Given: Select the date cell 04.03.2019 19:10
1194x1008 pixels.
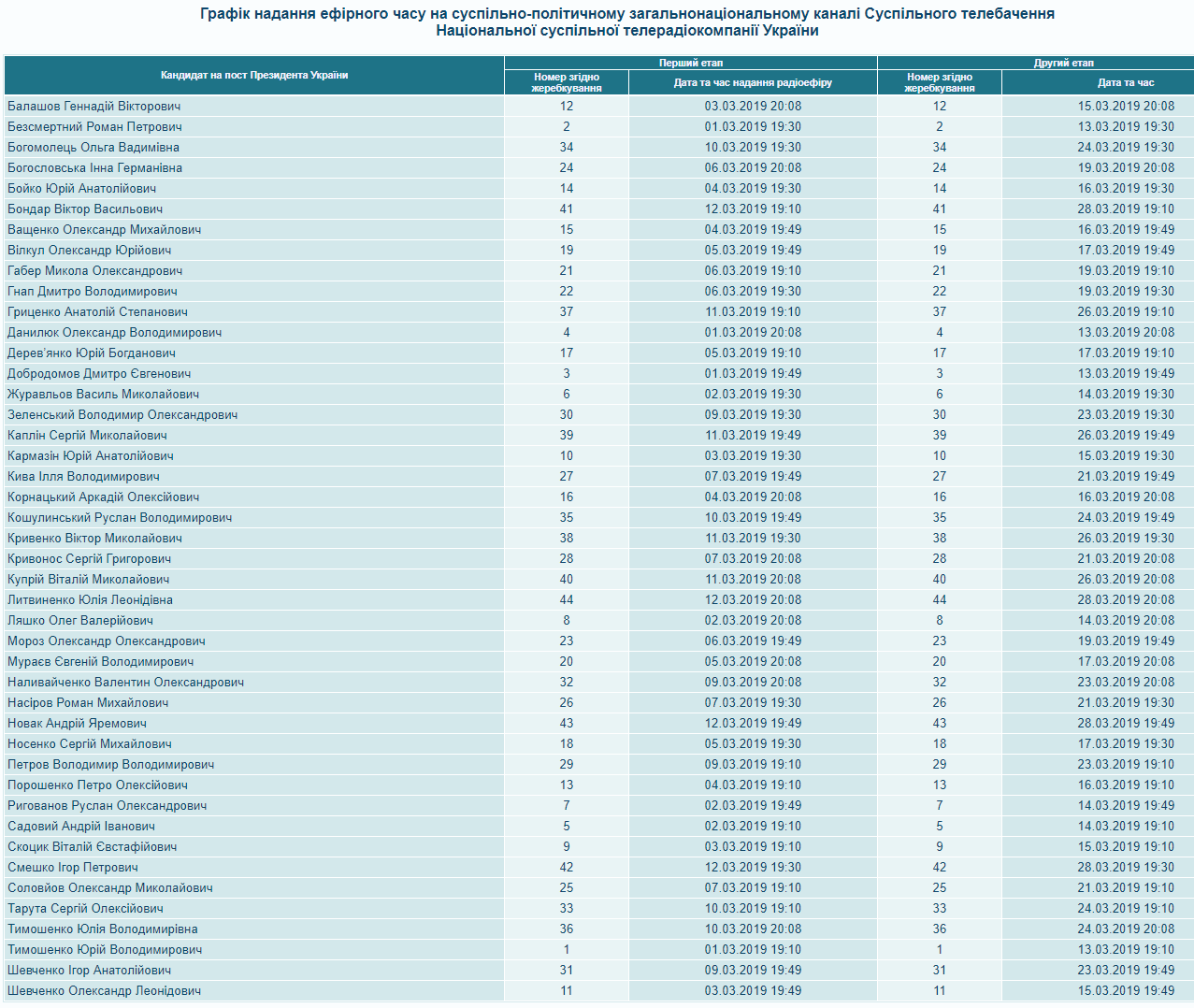Looking at the screenshot, I should 753,785.
